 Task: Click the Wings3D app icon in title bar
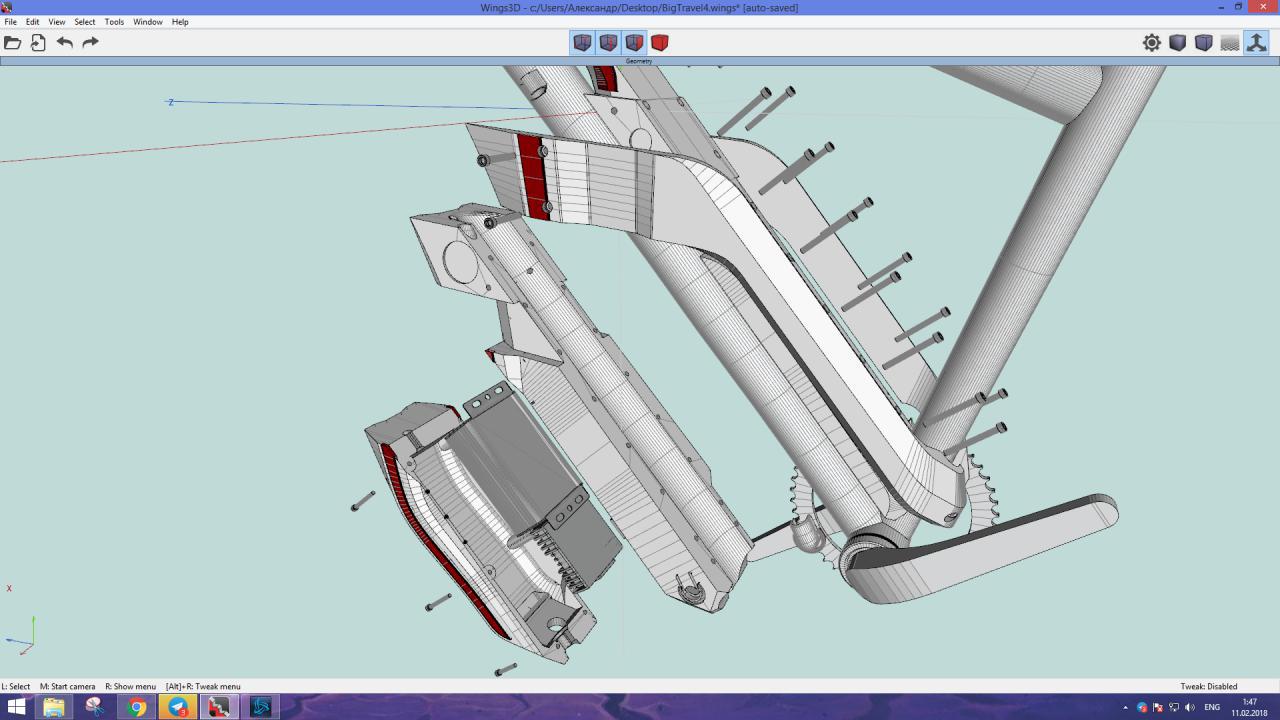click(7, 7)
